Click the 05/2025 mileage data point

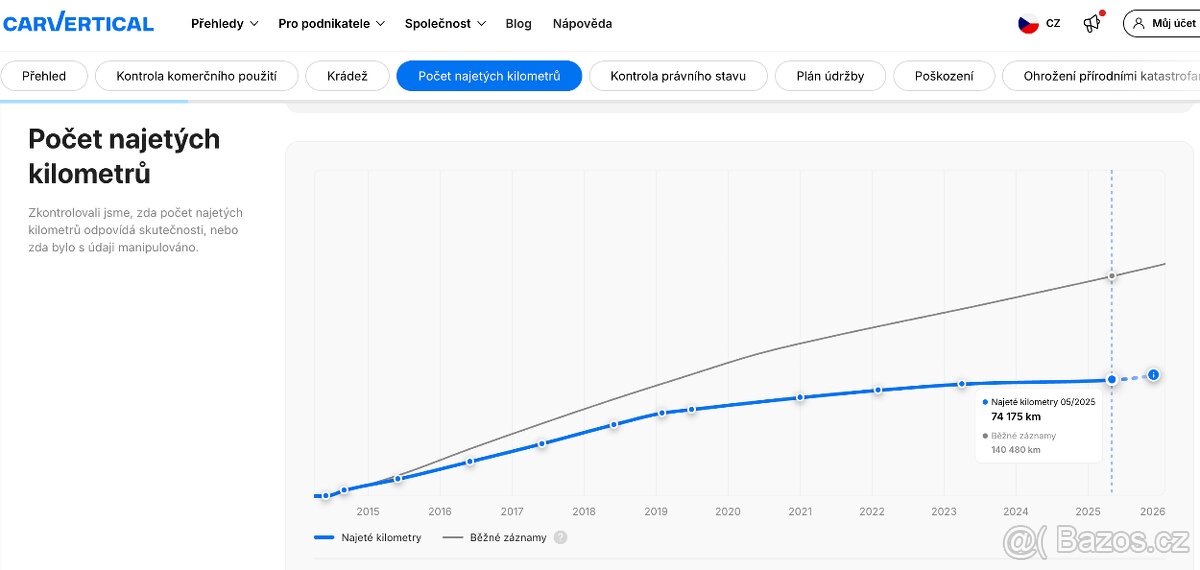(x=1111, y=380)
